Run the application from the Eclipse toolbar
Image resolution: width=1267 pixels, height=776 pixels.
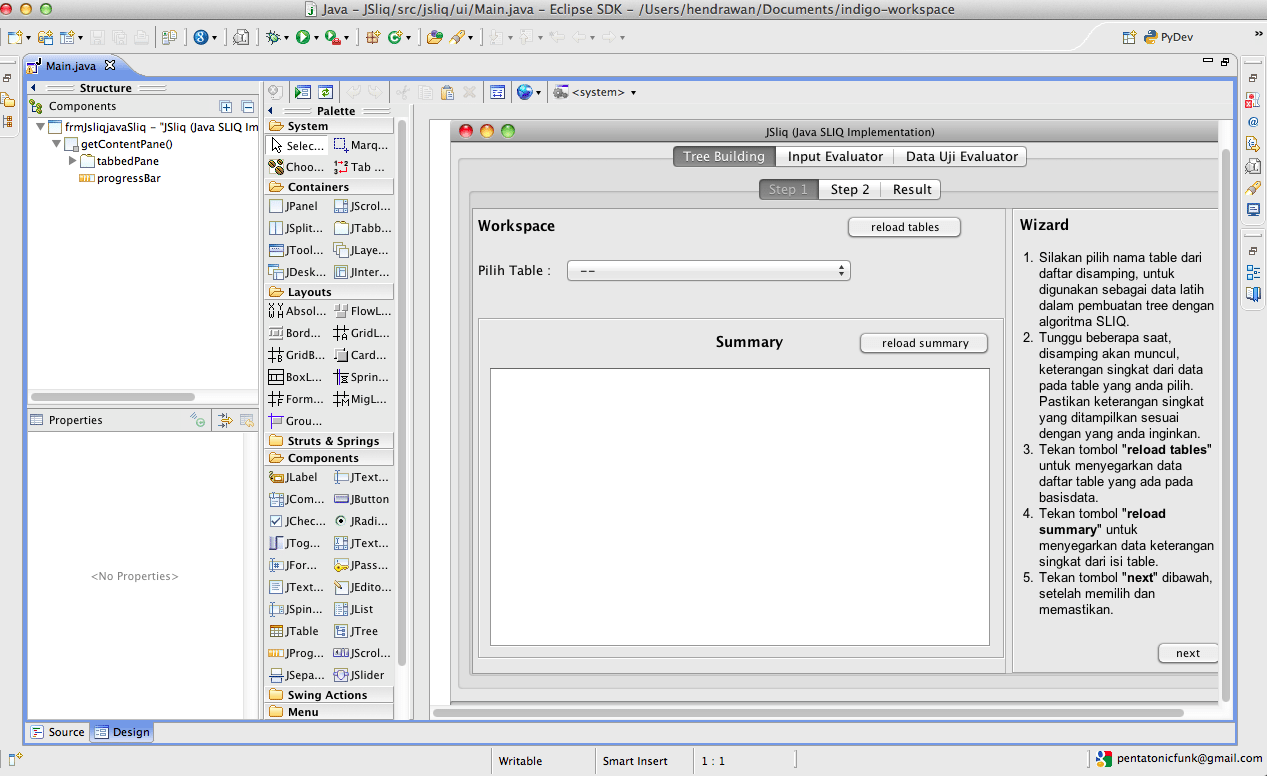(303, 37)
